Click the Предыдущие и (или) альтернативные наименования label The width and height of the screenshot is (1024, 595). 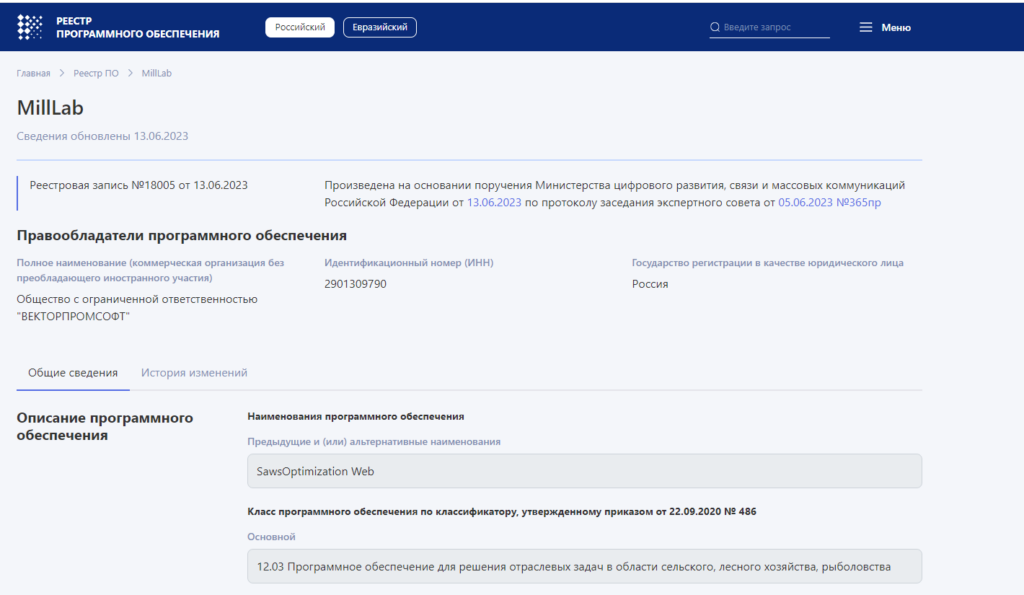click(374, 442)
